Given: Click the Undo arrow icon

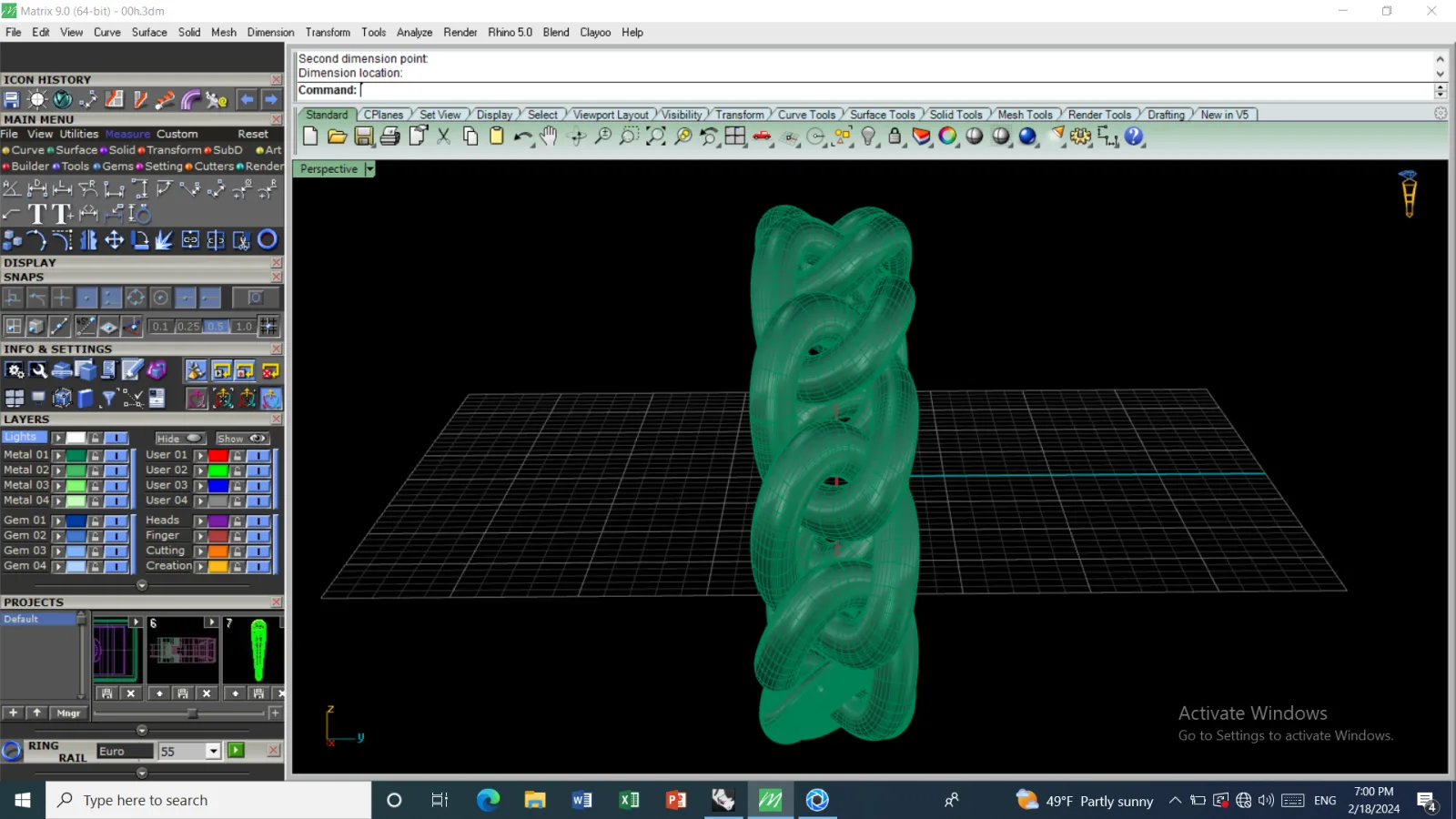Looking at the screenshot, I should tap(522, 136).
